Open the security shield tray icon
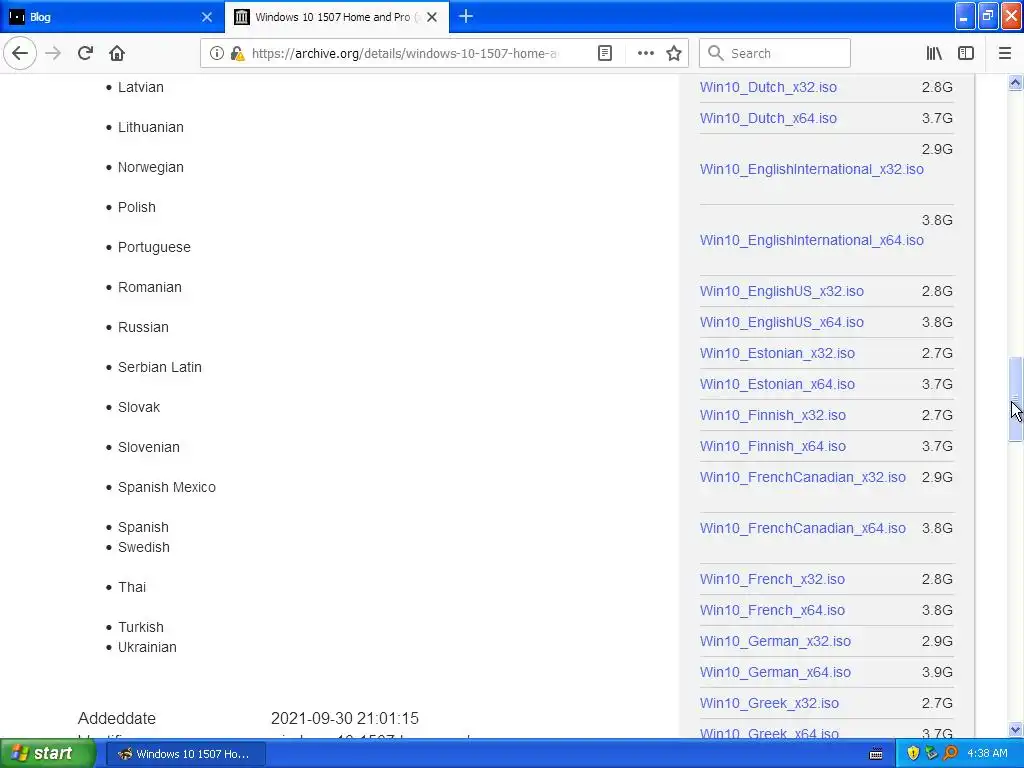This screenshot has height=768, width=1024. [x=913, y=753]
